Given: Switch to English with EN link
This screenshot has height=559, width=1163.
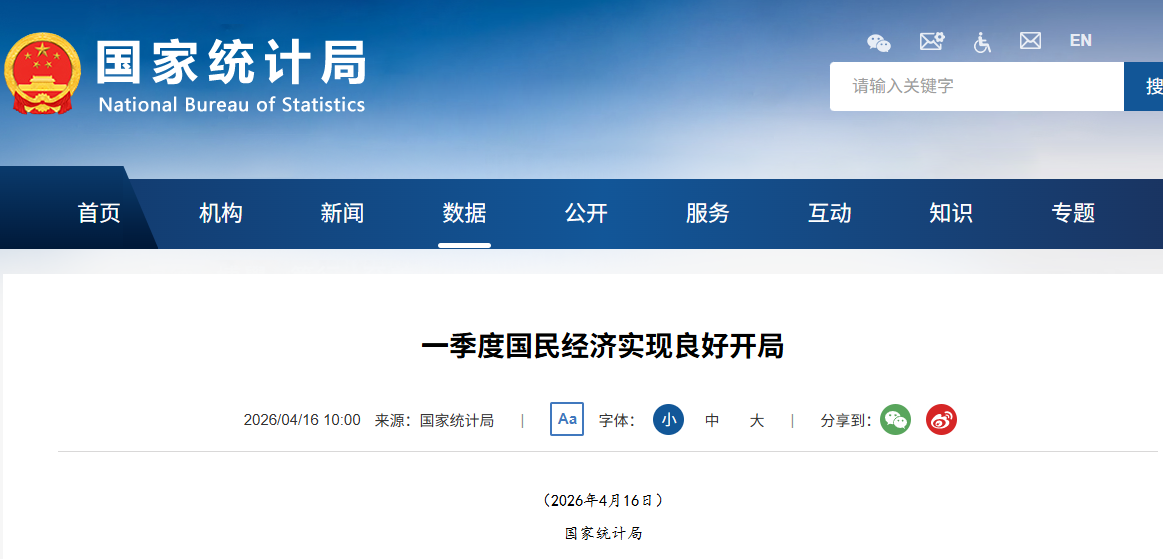Looking at the screenshot, I should [x=1081, y=41].
